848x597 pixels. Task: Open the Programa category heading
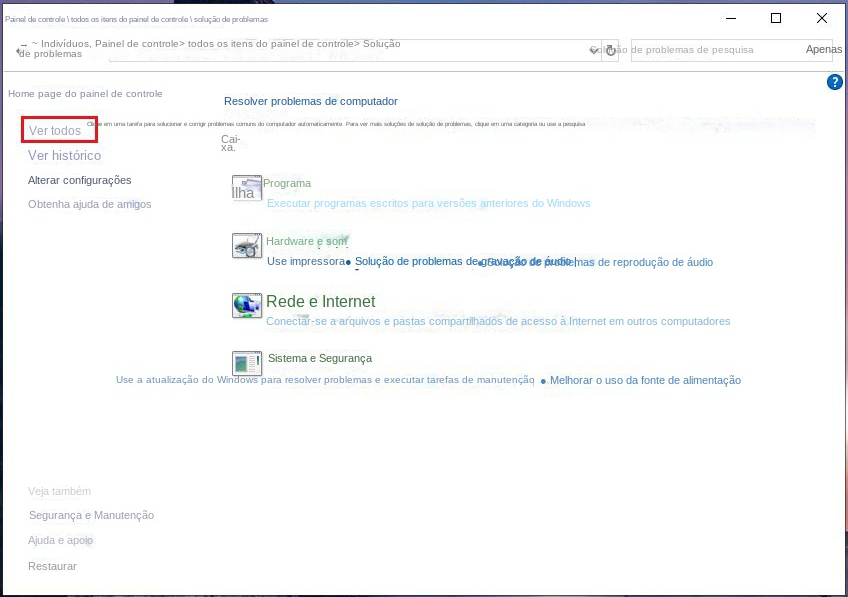(287, 183)
